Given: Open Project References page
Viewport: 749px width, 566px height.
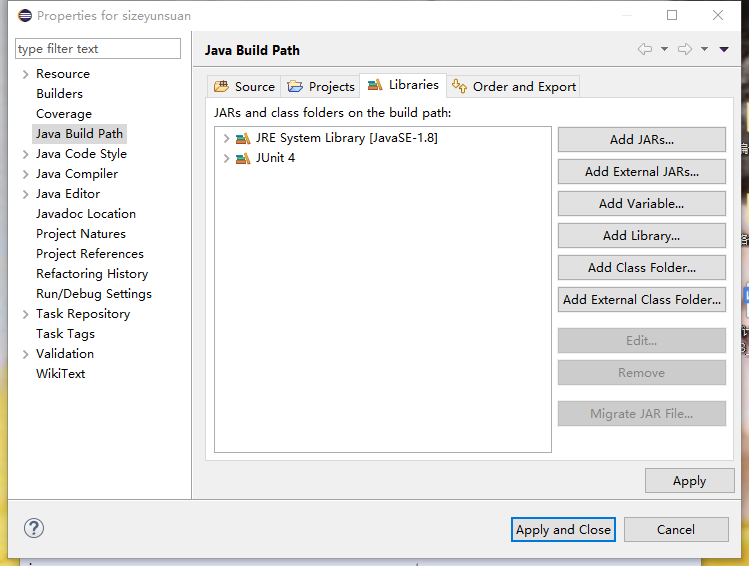Looking at the screenshot, I should pos(90,254).
